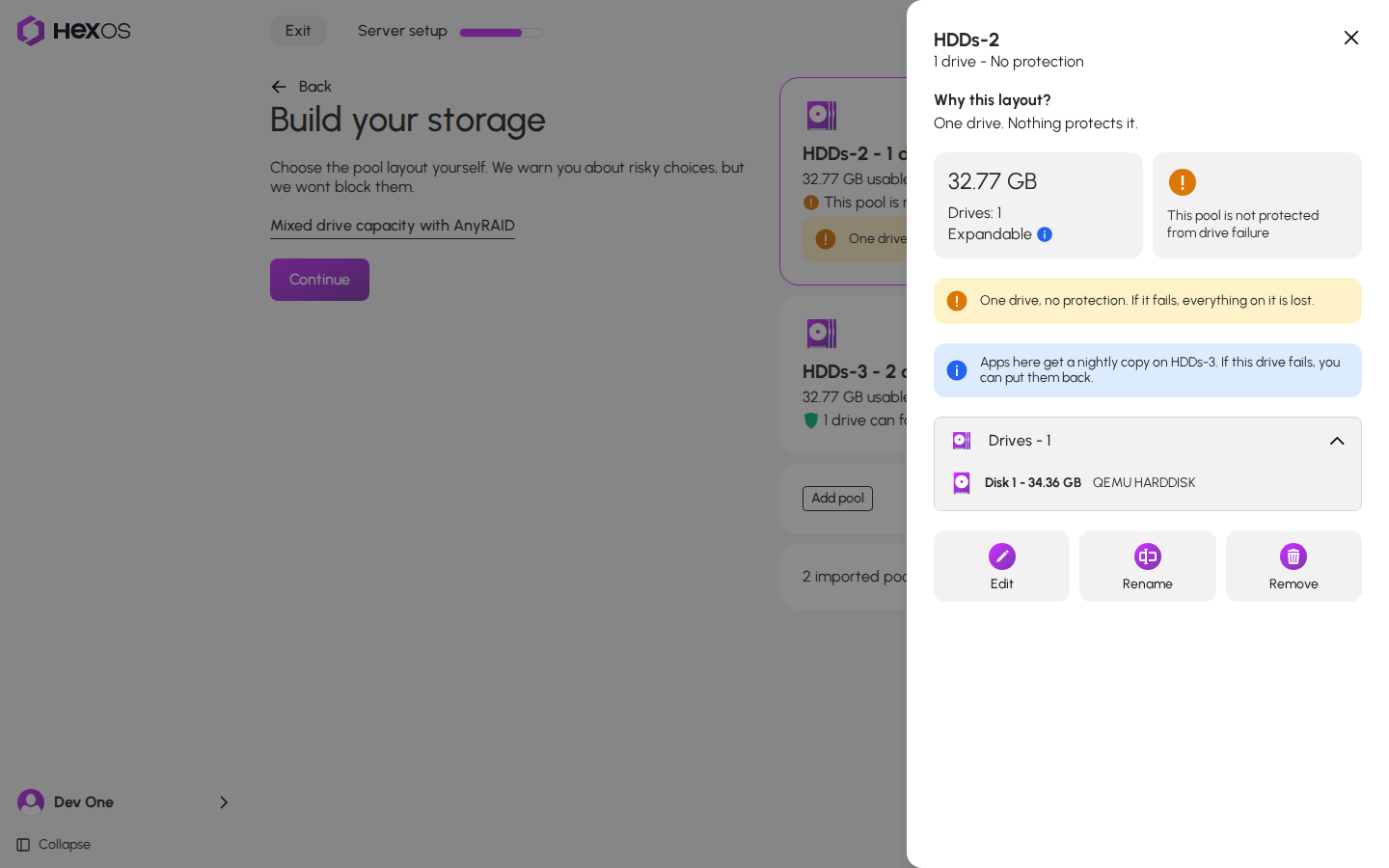
Task: Click the 'Why this layout?' heading
Action: (993, 100)
